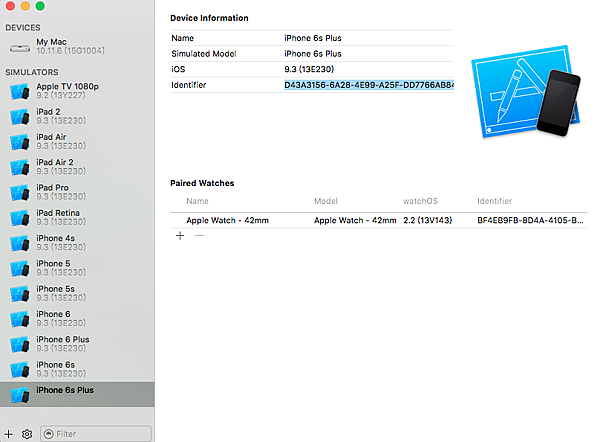The image size is (600, 442).
Task: Select iPhone 6s simulator name
Action: 55,364
